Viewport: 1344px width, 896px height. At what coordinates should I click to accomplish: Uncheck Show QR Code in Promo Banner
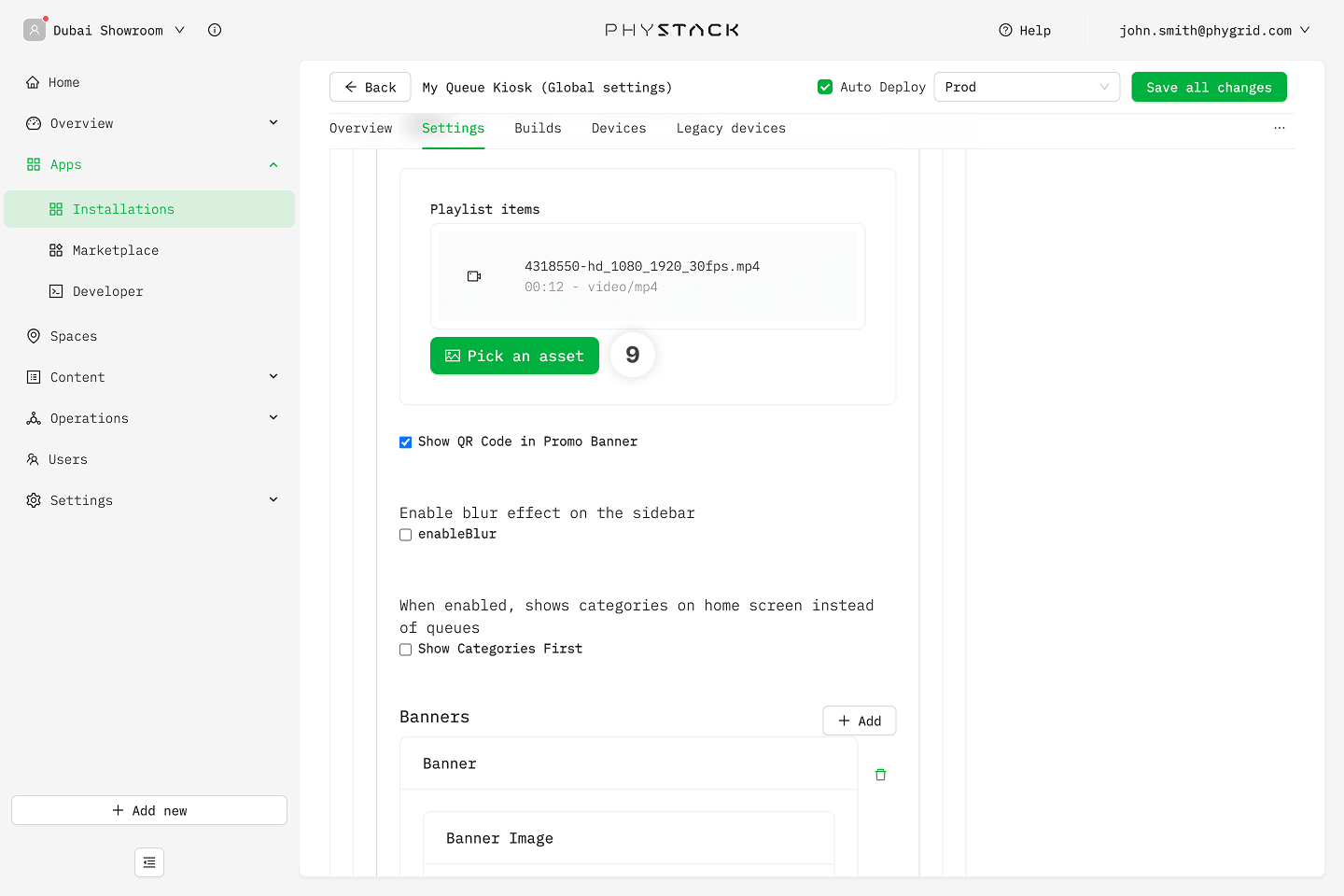[406, 442]
